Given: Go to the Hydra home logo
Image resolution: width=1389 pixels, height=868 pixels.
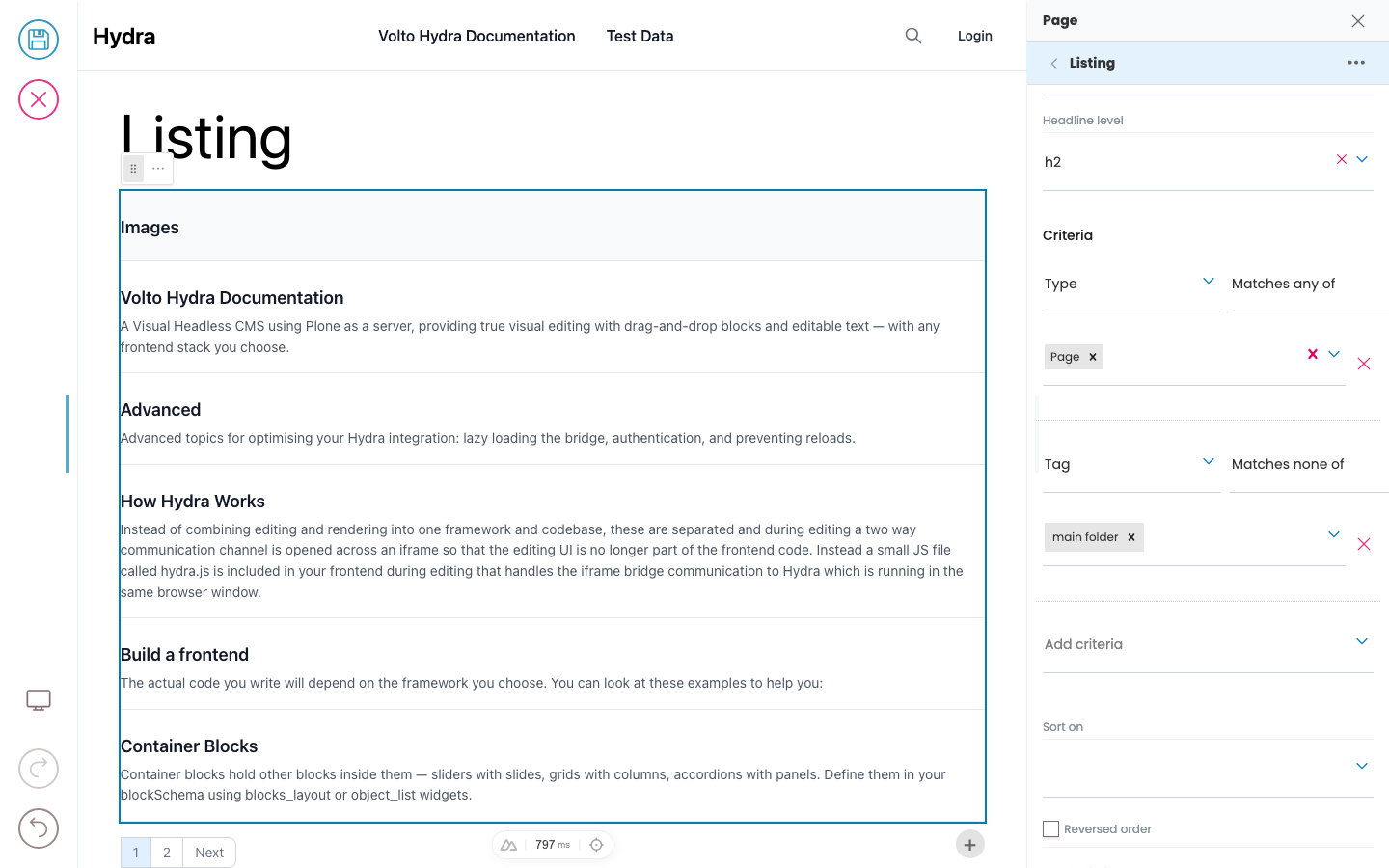Looking at the screenshot, I should pyautogui.click(x=124, y=37).
